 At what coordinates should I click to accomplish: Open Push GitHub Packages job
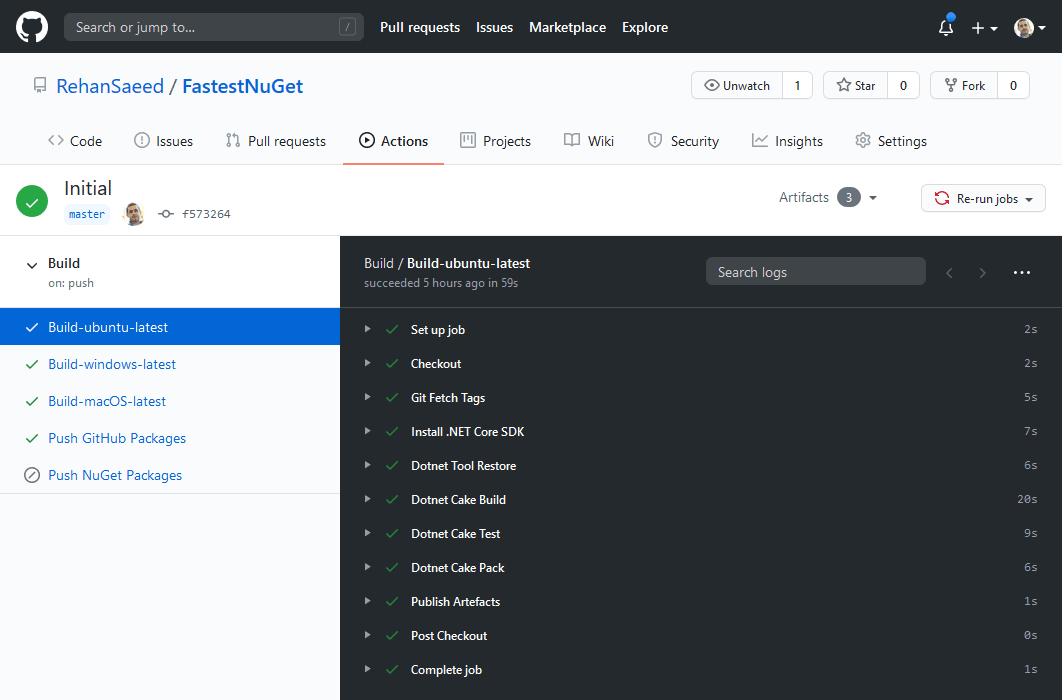(117, 439)
